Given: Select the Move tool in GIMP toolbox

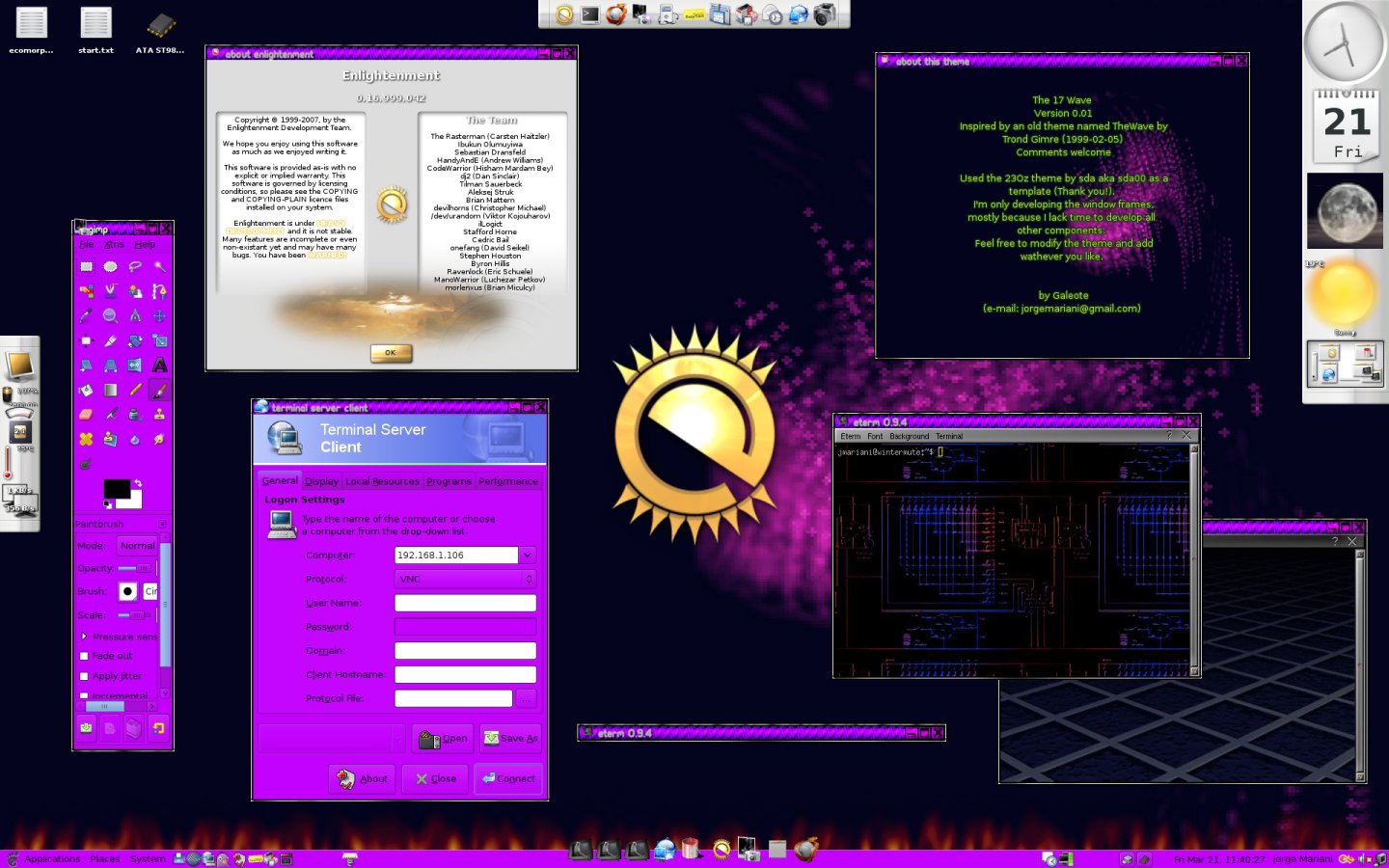Looking at the screenshot, I should pyautogui.click(x=159, y=315).
